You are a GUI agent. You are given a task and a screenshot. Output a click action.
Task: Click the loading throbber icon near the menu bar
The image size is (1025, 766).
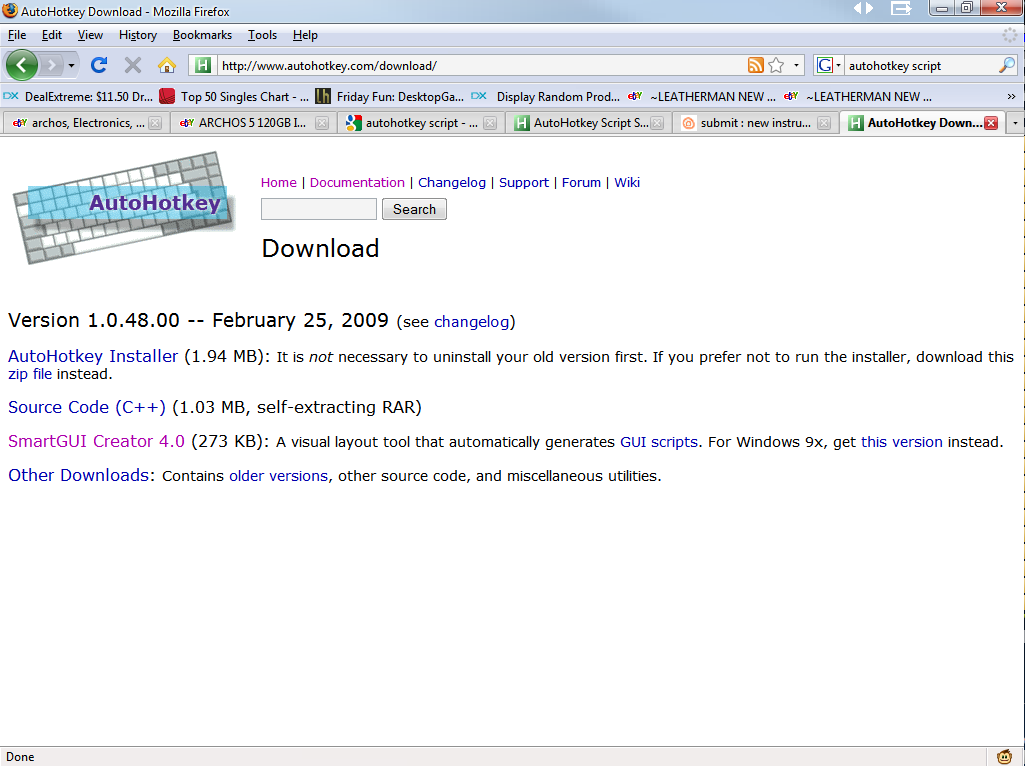(1010, 35)
